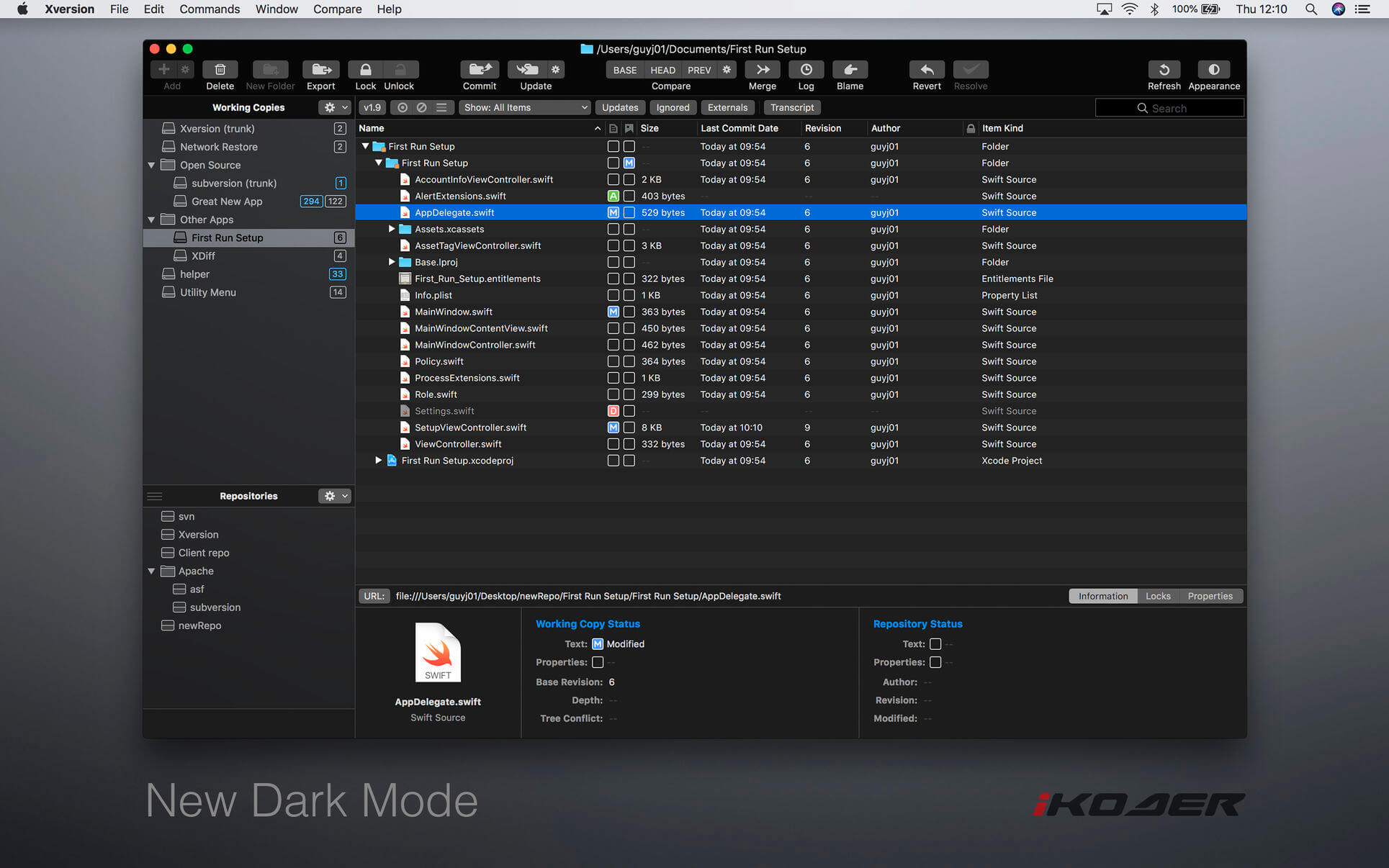The image size is (1389, 868).
Task: Tick the first checkbox beside Info.plist
Action: click(613, 295)
